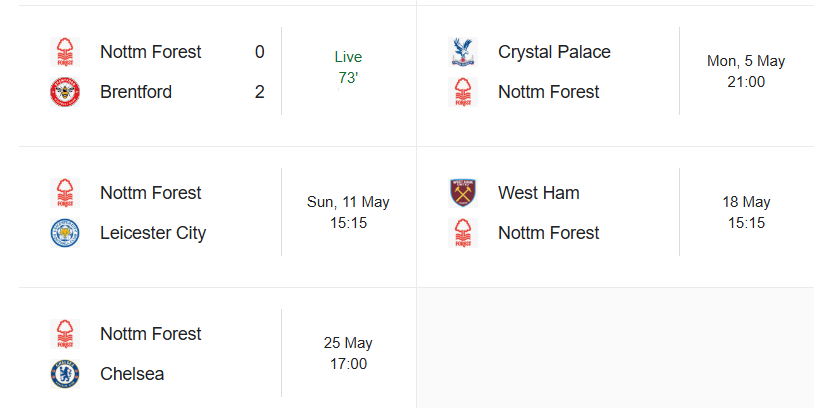Click the Crystal Palace eagle crest
The image size is (833, 408).
(463, 52)
